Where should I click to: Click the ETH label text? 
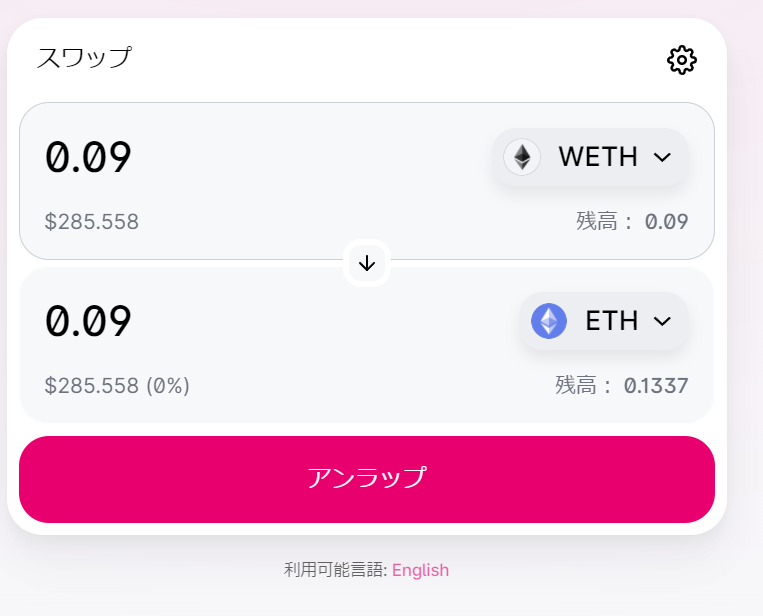point(612,321)
